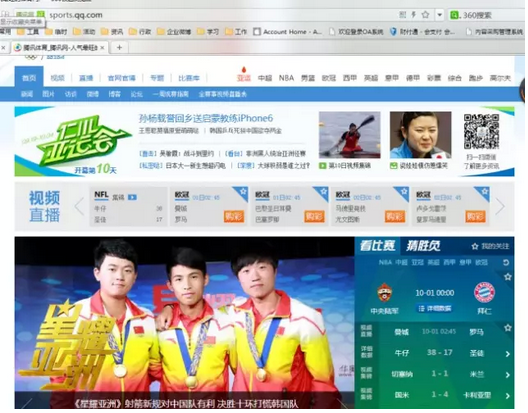Switch to the 猜胜负 tab
Image resolution: width=528 pixels, height=413 pixels.
pos(423,246)
